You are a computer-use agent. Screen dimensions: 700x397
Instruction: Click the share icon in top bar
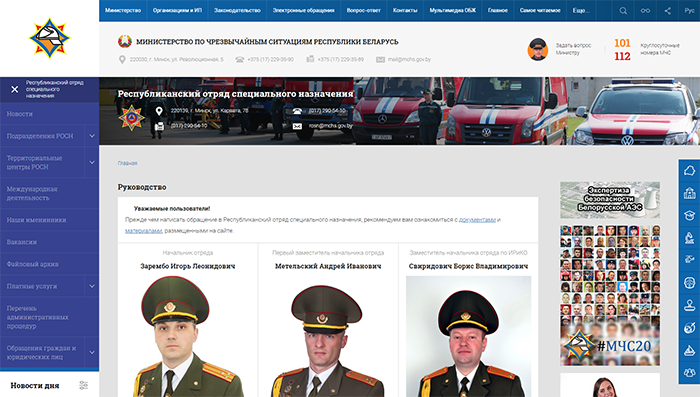click(667, 11)
